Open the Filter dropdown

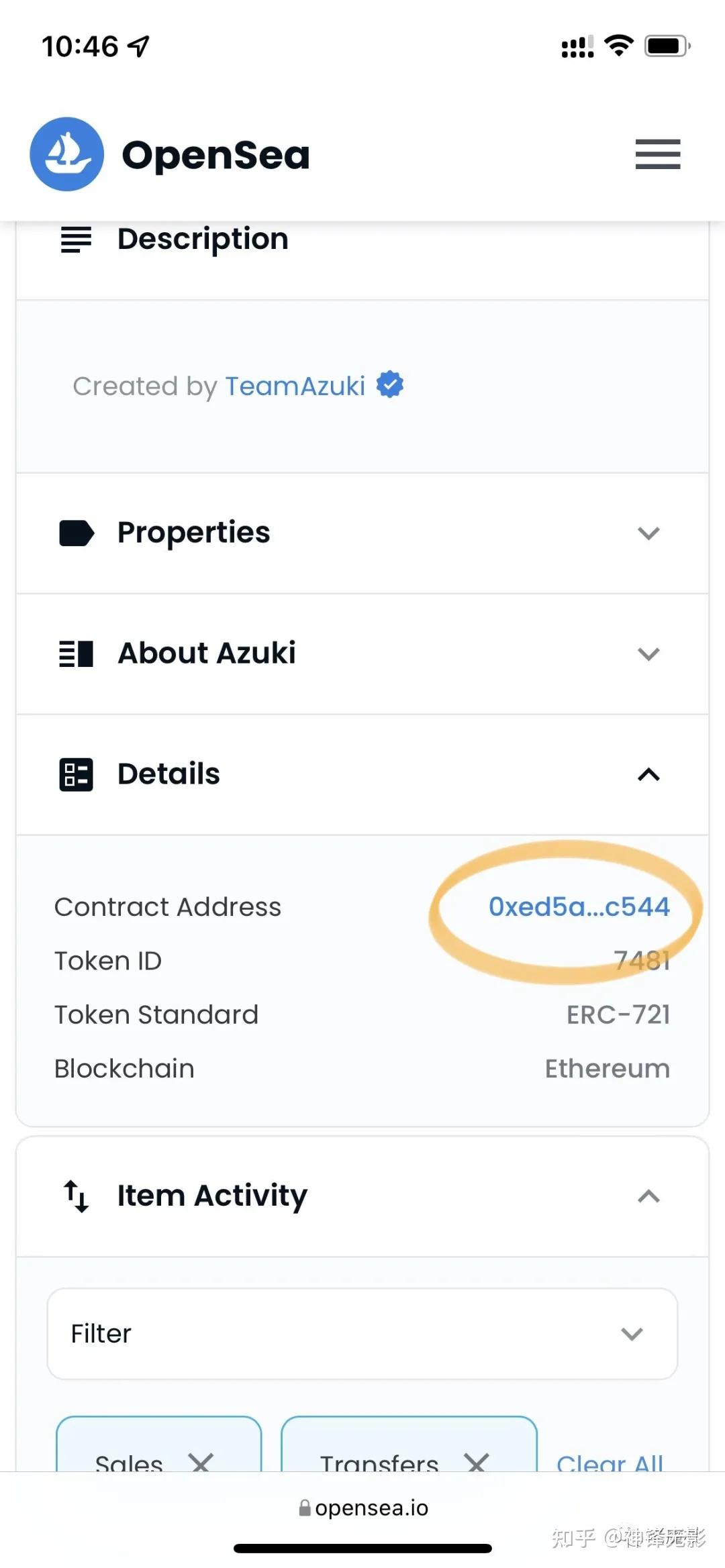click(362, 1334)
